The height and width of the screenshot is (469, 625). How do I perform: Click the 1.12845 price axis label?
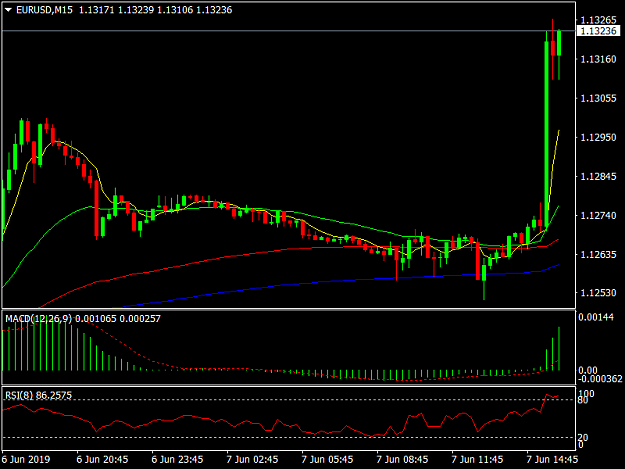tap(598, 177)
